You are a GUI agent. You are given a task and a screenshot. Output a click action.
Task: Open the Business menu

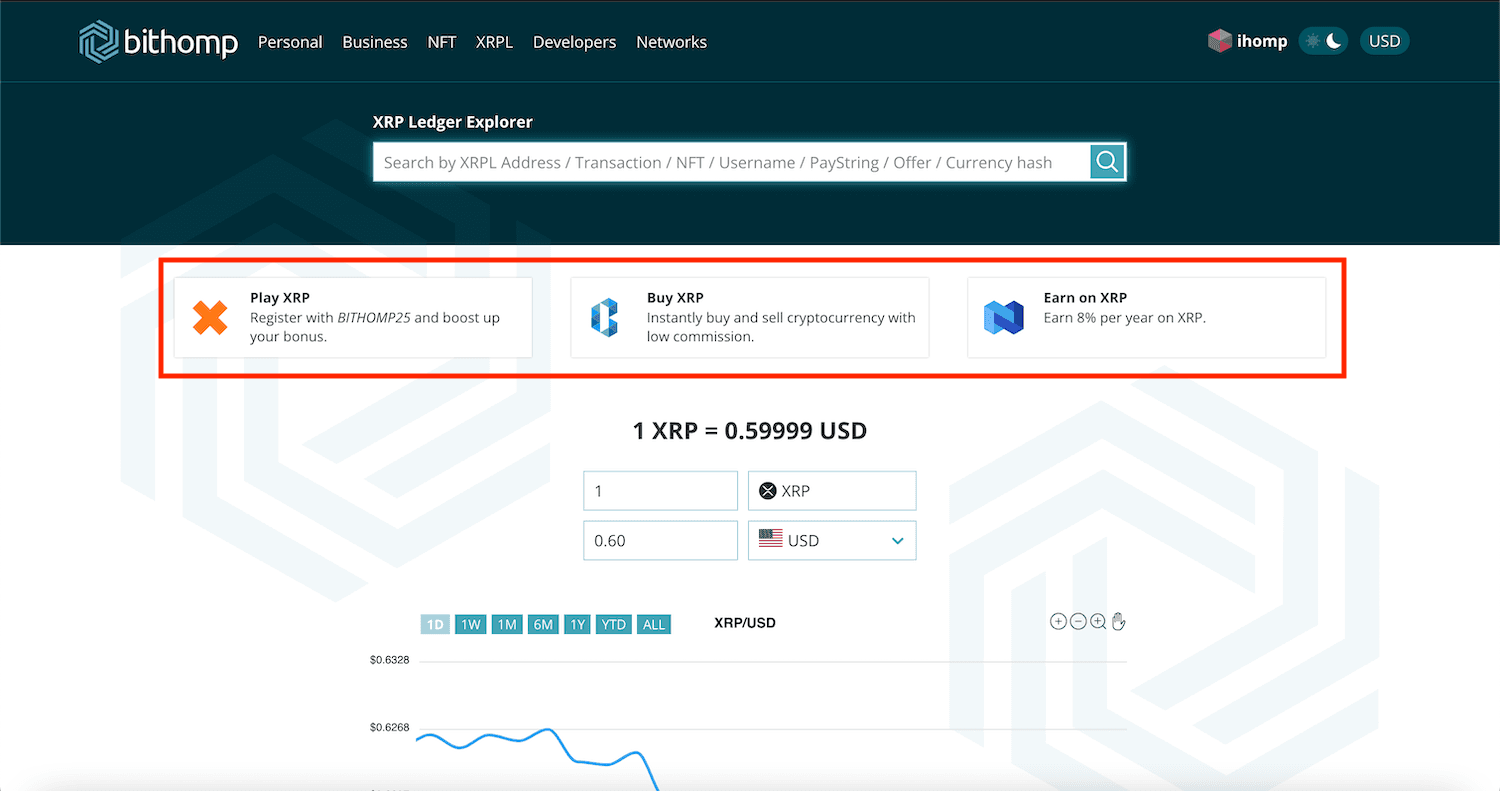tap(375, 42)
